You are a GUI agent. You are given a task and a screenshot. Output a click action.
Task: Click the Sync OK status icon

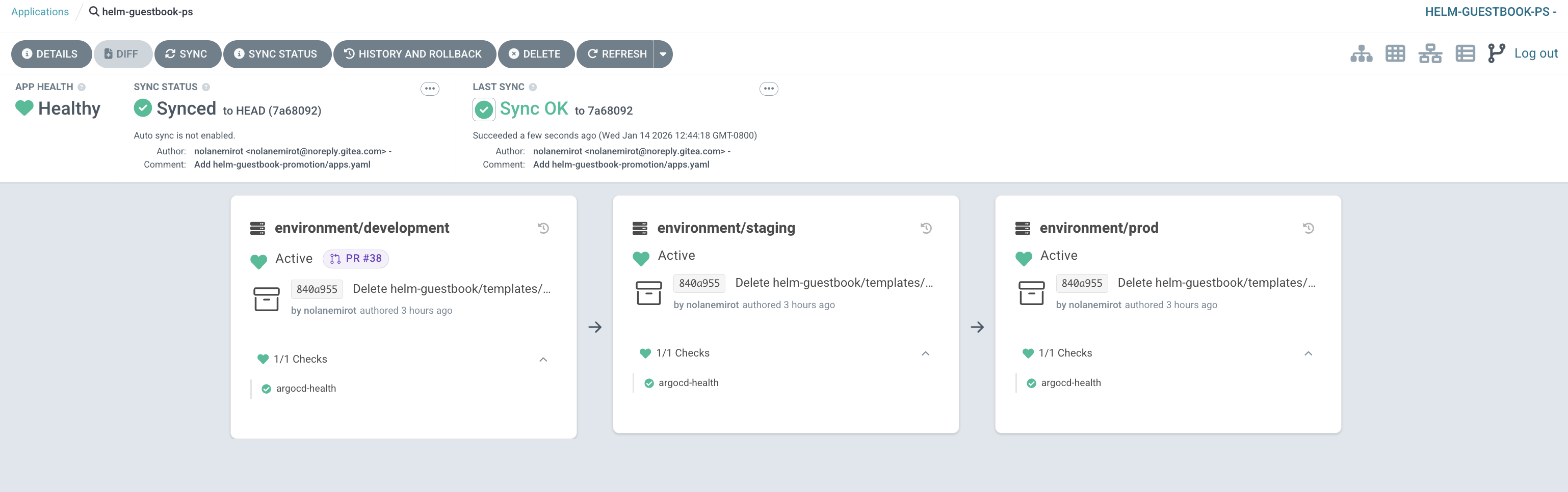pos(483,110)
